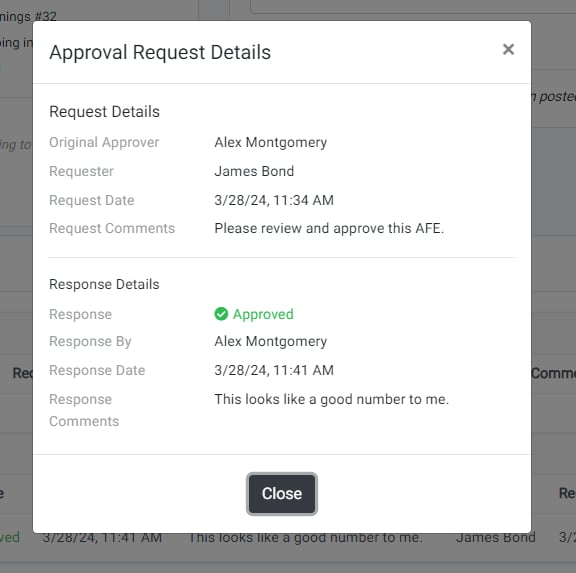This screenshot has height=573, width=576.
Task: Click James Bond in the background table row
Action: 496,538
